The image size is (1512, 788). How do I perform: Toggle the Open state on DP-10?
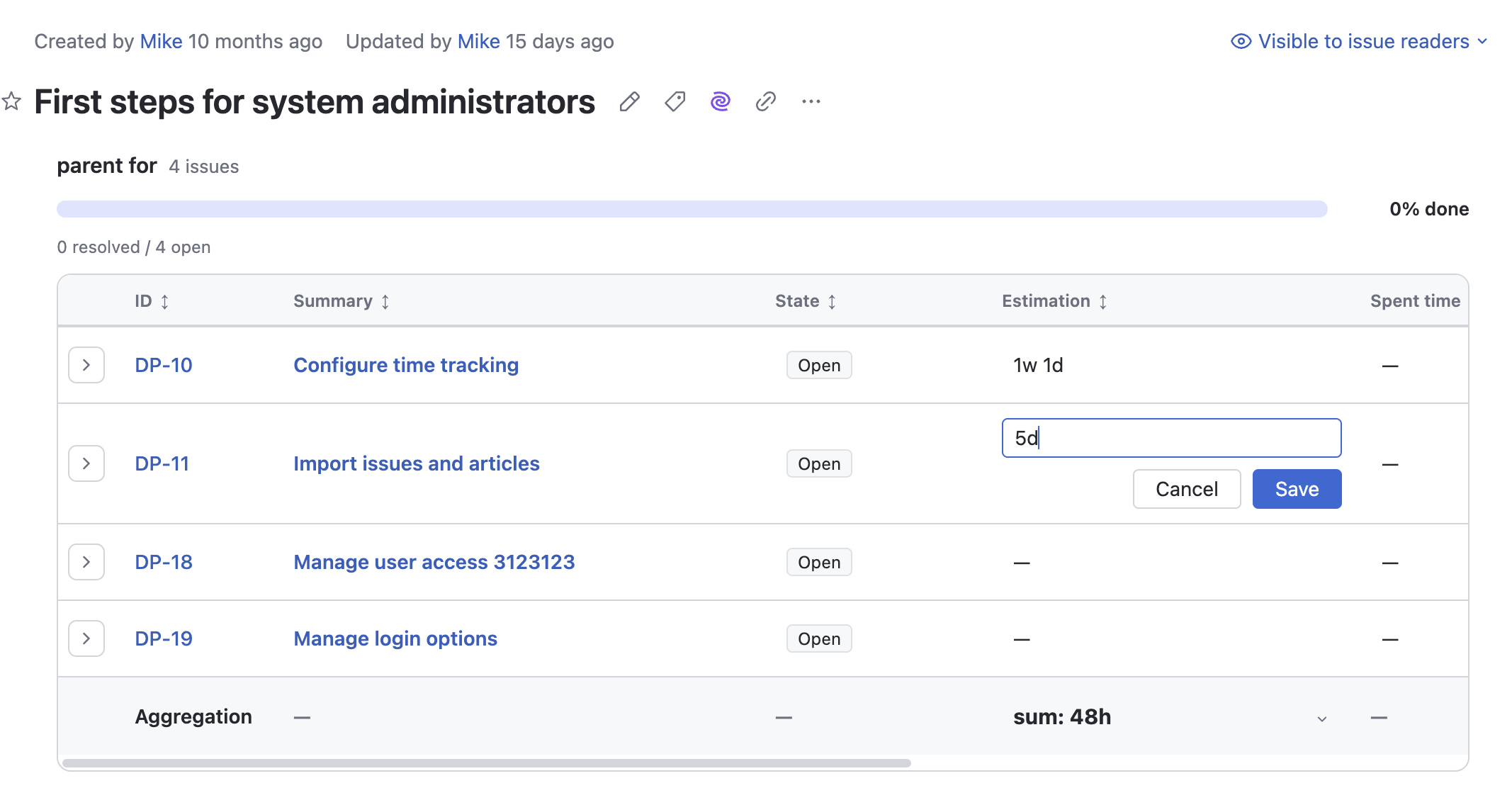point(819,365)
